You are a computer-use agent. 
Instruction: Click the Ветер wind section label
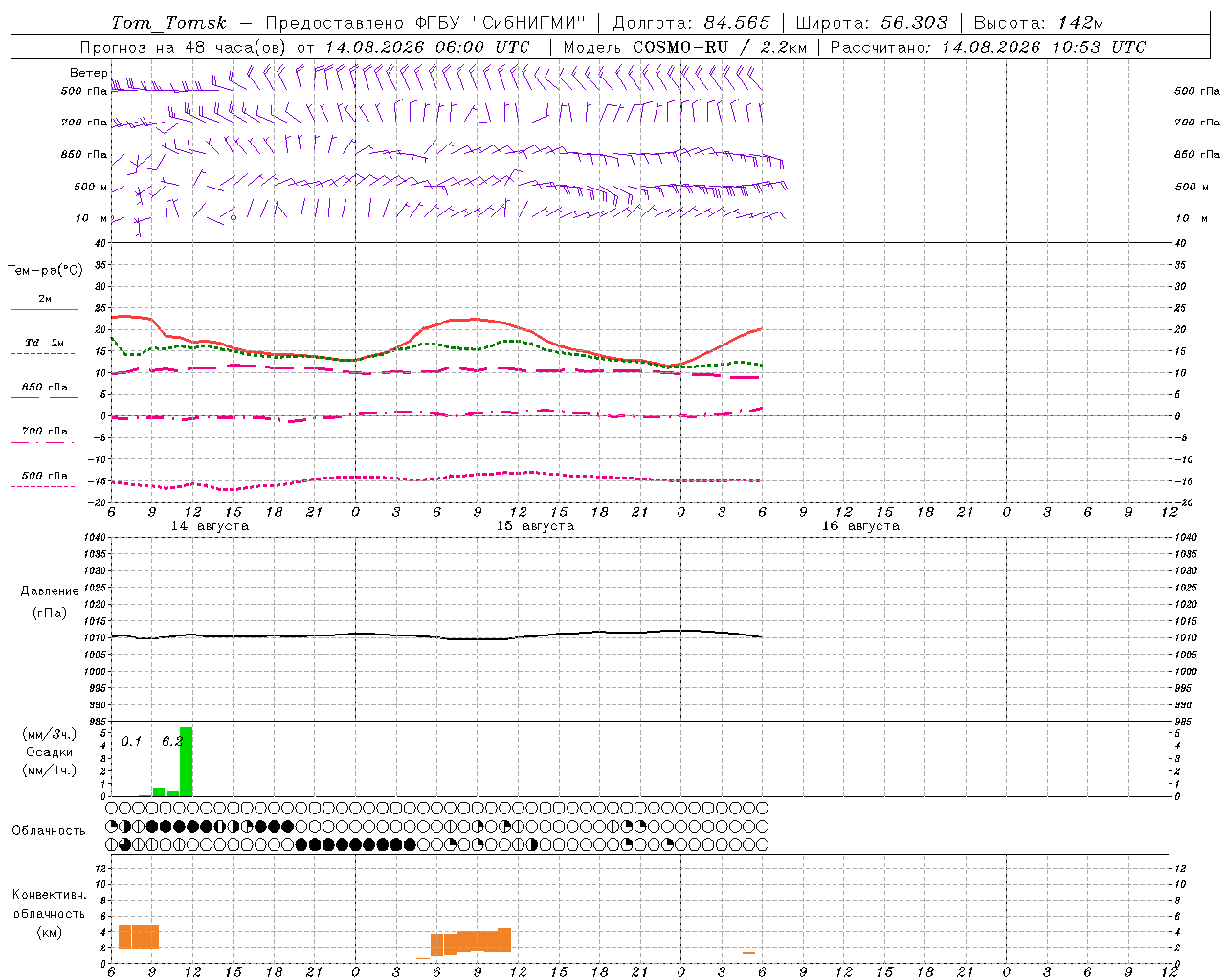(89, 73)
